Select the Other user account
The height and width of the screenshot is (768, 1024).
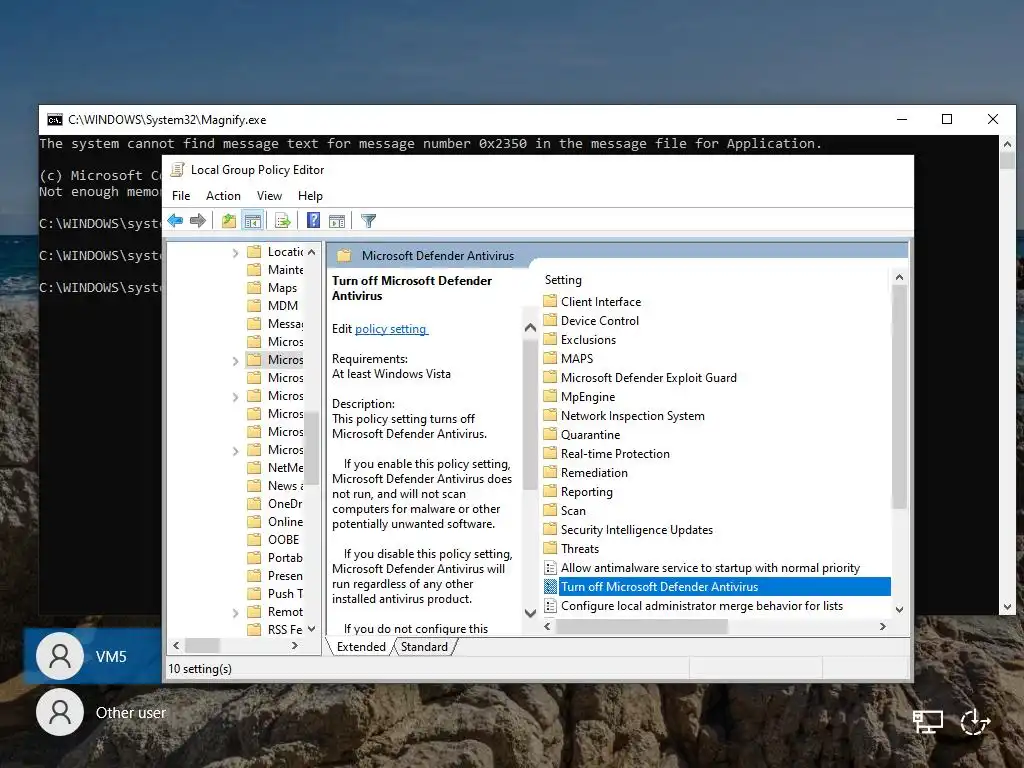pos(101,712)
